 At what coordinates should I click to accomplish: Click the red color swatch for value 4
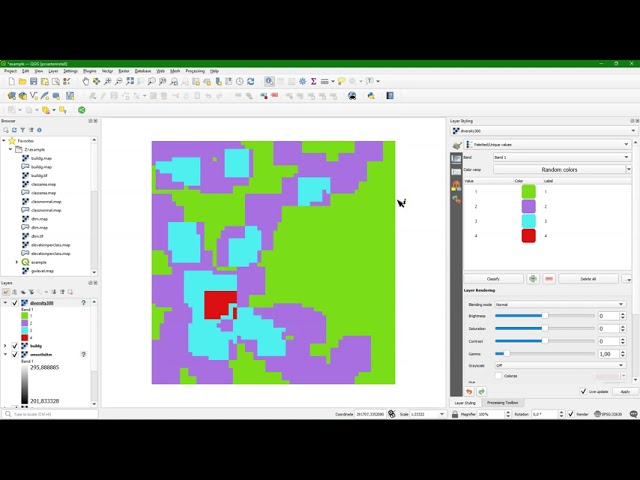529,236
